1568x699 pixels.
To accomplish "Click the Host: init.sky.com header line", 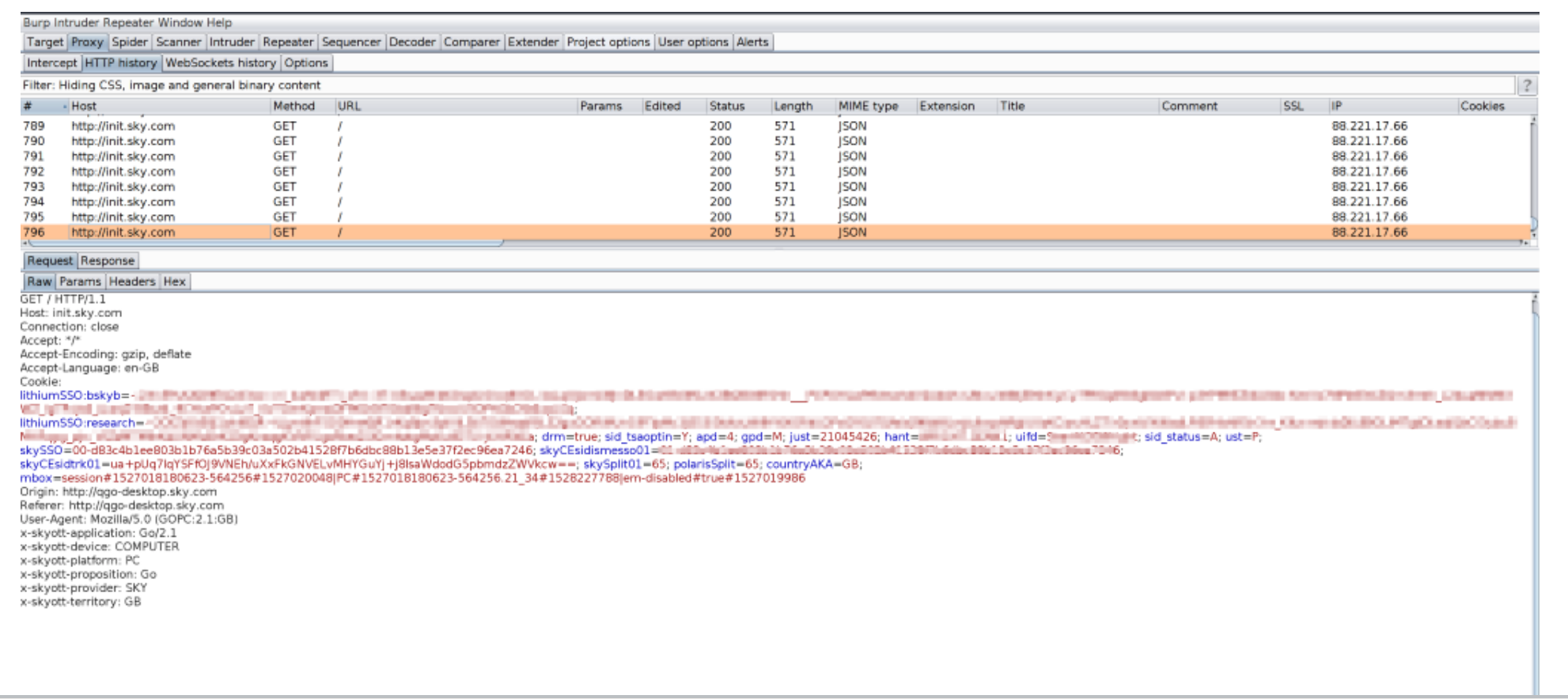I will [x=71, y=313].
